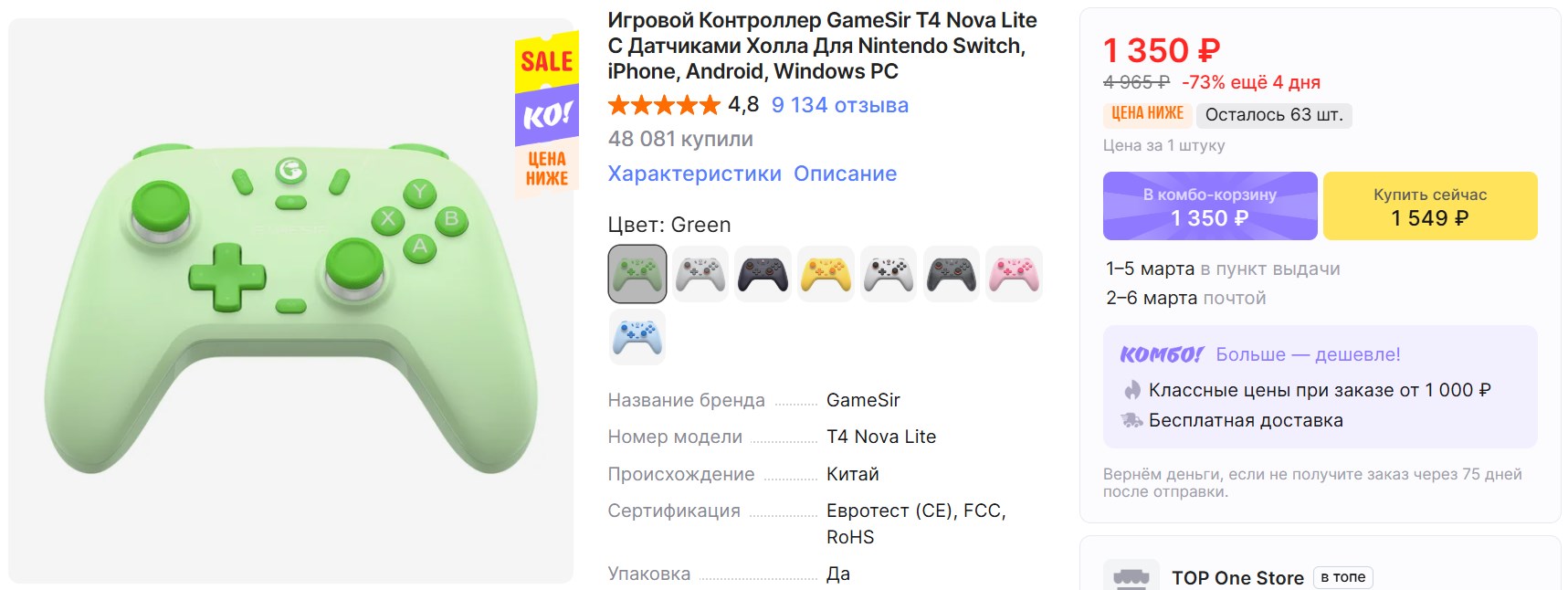Pick the pink controller color variant

point(1014,274)
